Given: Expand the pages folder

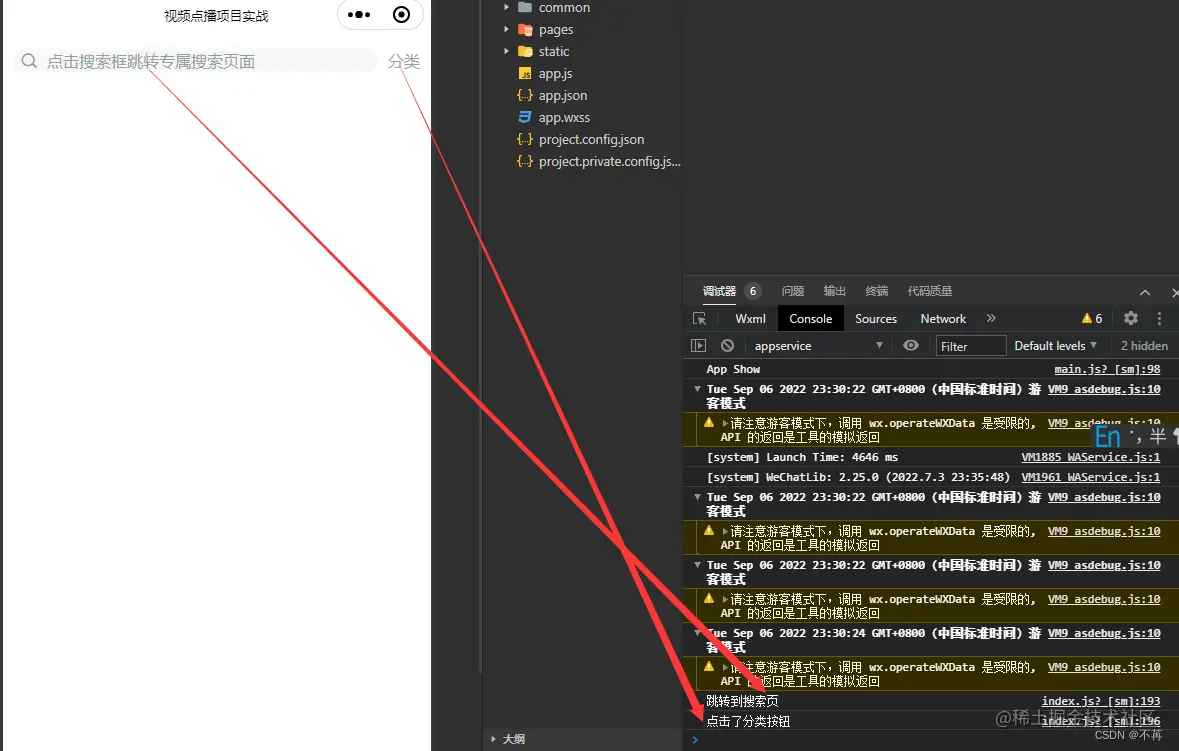Looking at the screenshot, I should click(x=506, y=29).
